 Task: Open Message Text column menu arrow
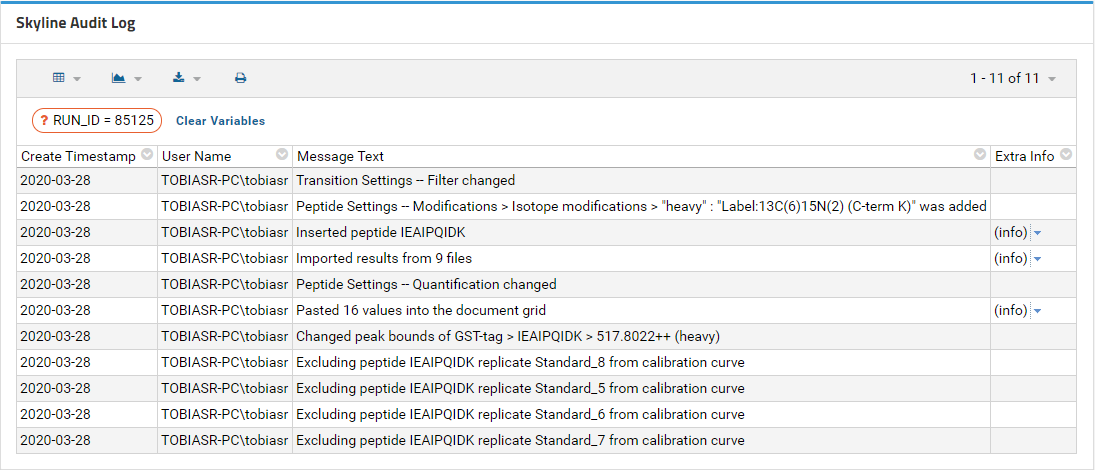click(x=980, y=155)
